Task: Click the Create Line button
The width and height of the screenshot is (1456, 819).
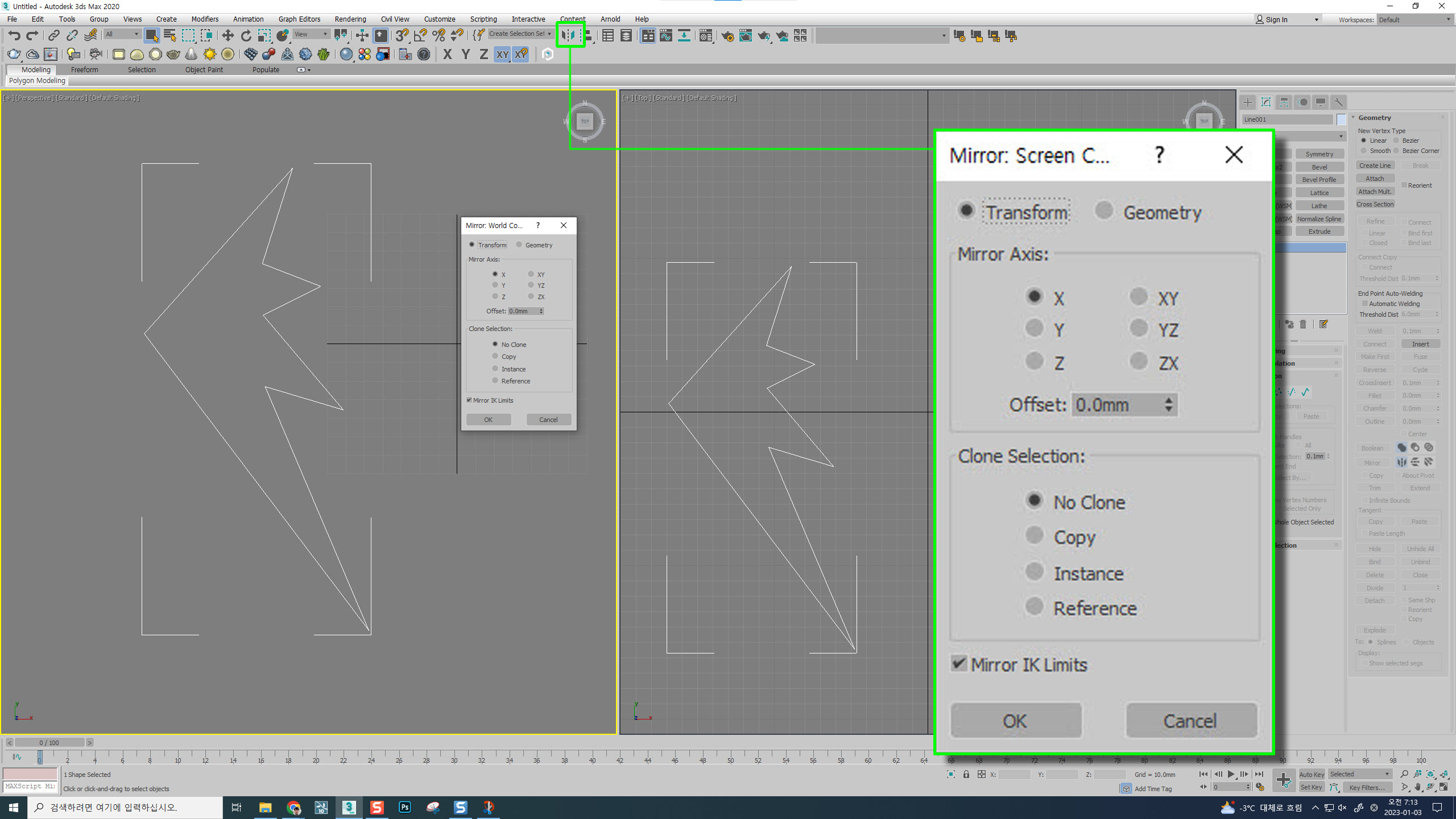Action: click(x=1375, y=166)
